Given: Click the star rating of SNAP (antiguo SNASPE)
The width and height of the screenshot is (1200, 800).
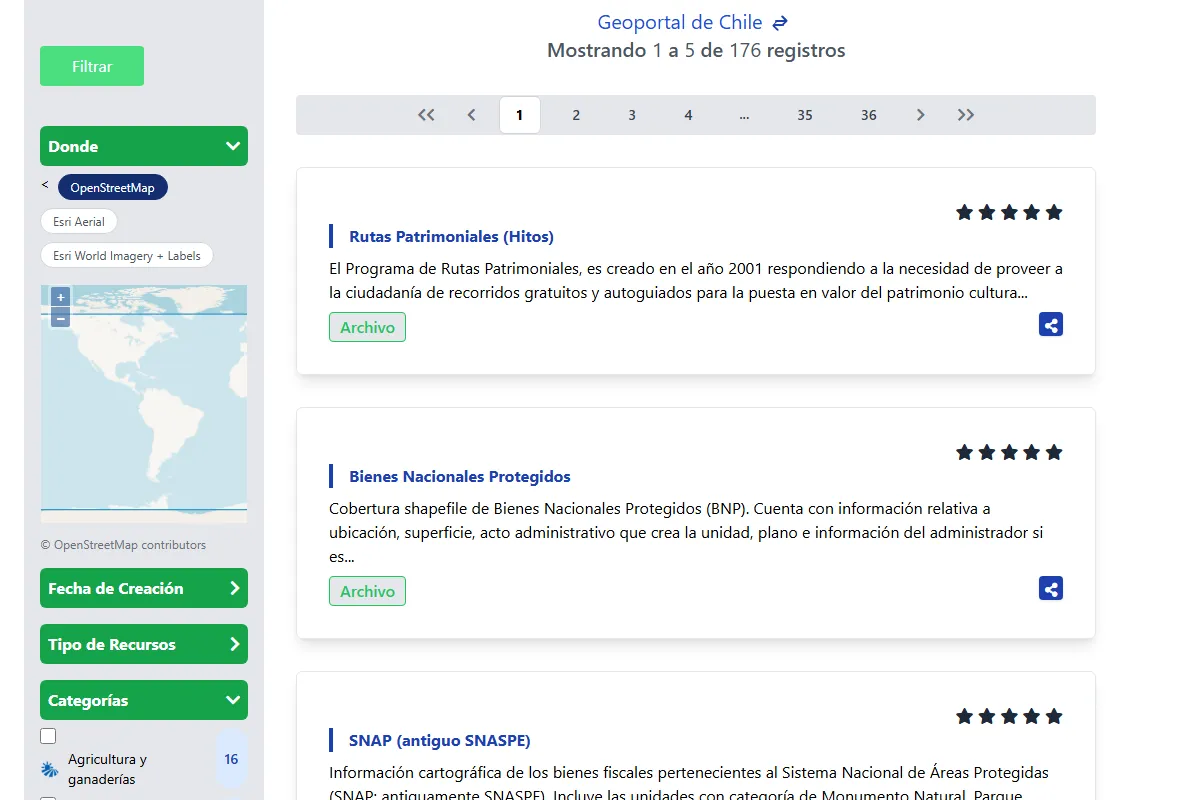Looking at the screenshot, I should point(1009,716).
